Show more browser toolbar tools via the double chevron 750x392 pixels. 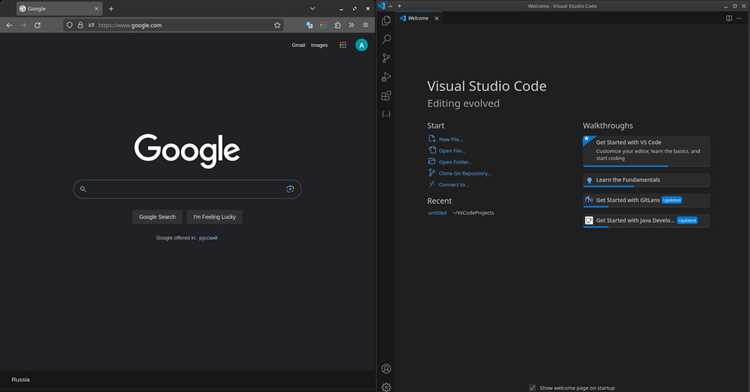tap(352, 25)
